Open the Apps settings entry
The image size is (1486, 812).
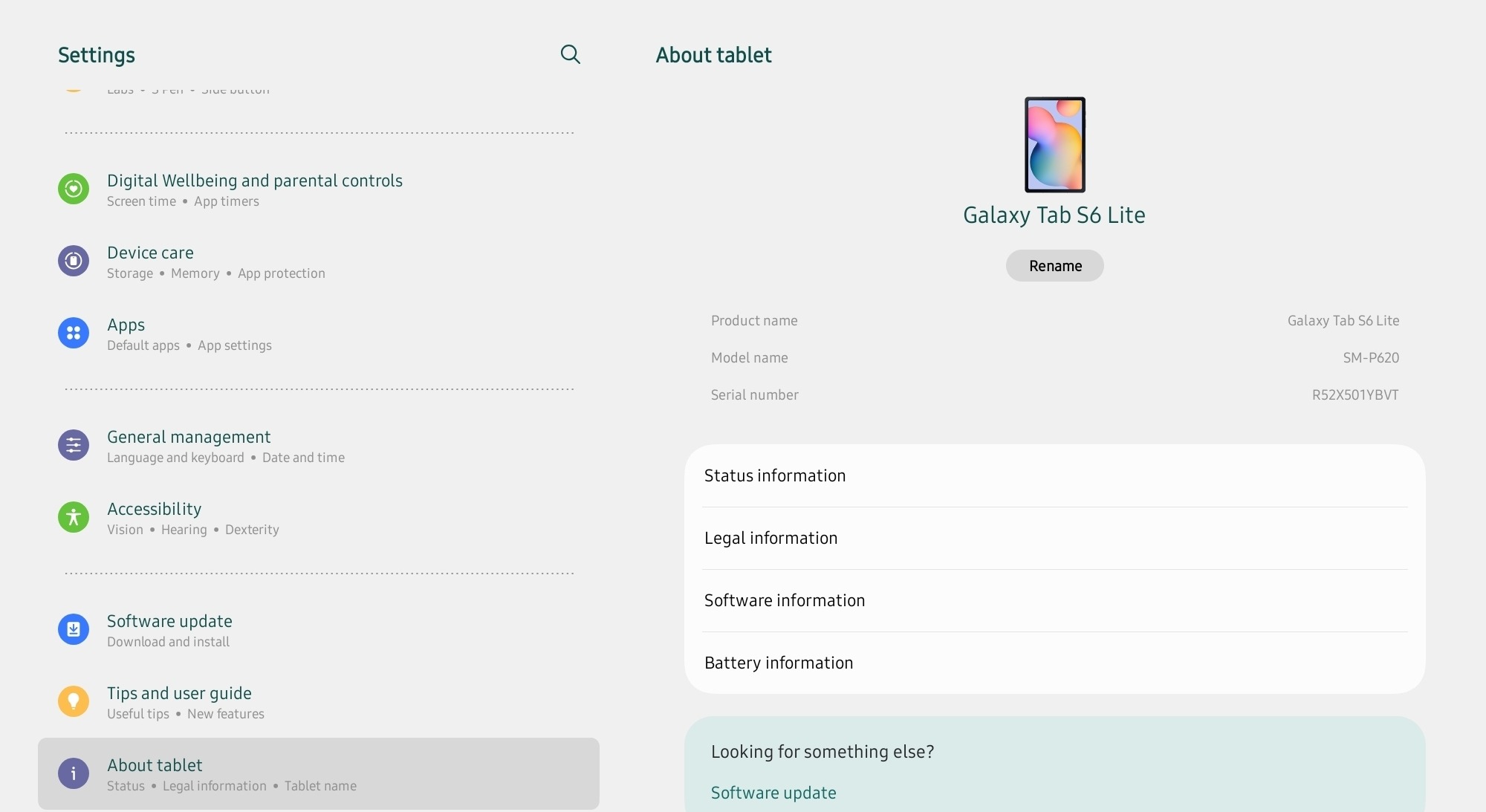pyautogui.click(x=319, y=334)
